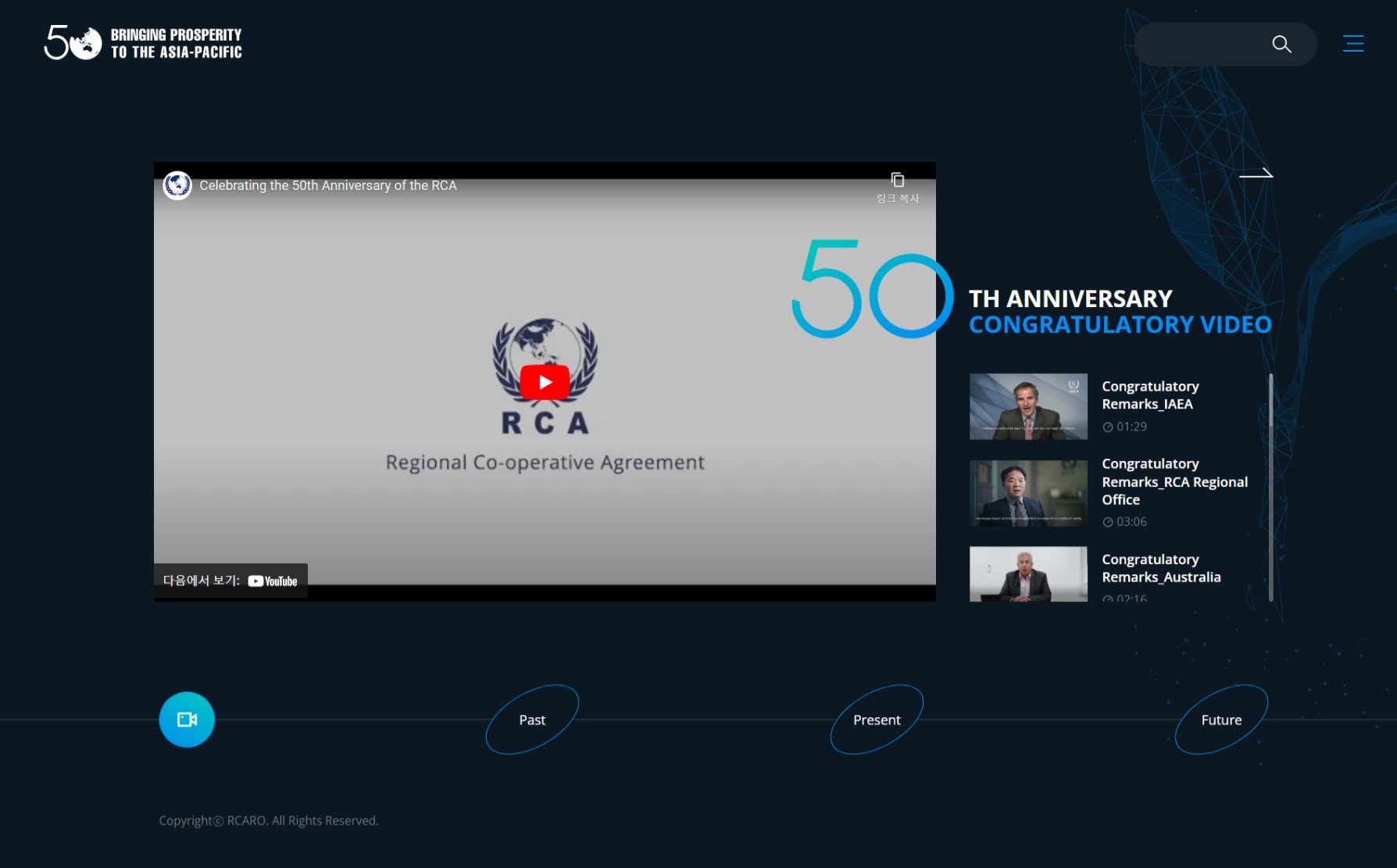Open the hamburger menu icon
The width and height of the screenshot is (1397, 868).
(x=1353, y=44)
